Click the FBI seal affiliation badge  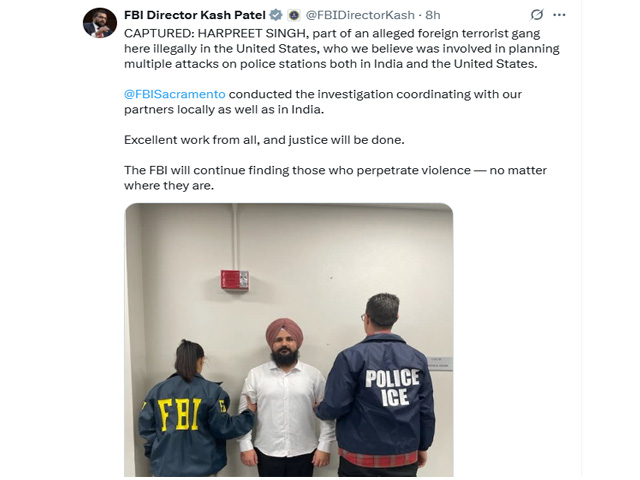click(x=294, y=15)
